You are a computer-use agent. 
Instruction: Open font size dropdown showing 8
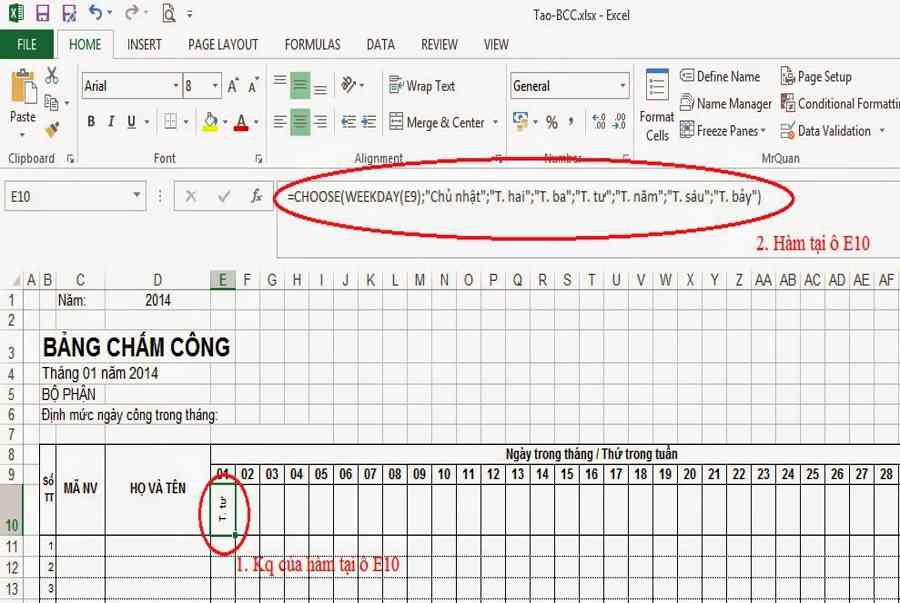point(215,86)
